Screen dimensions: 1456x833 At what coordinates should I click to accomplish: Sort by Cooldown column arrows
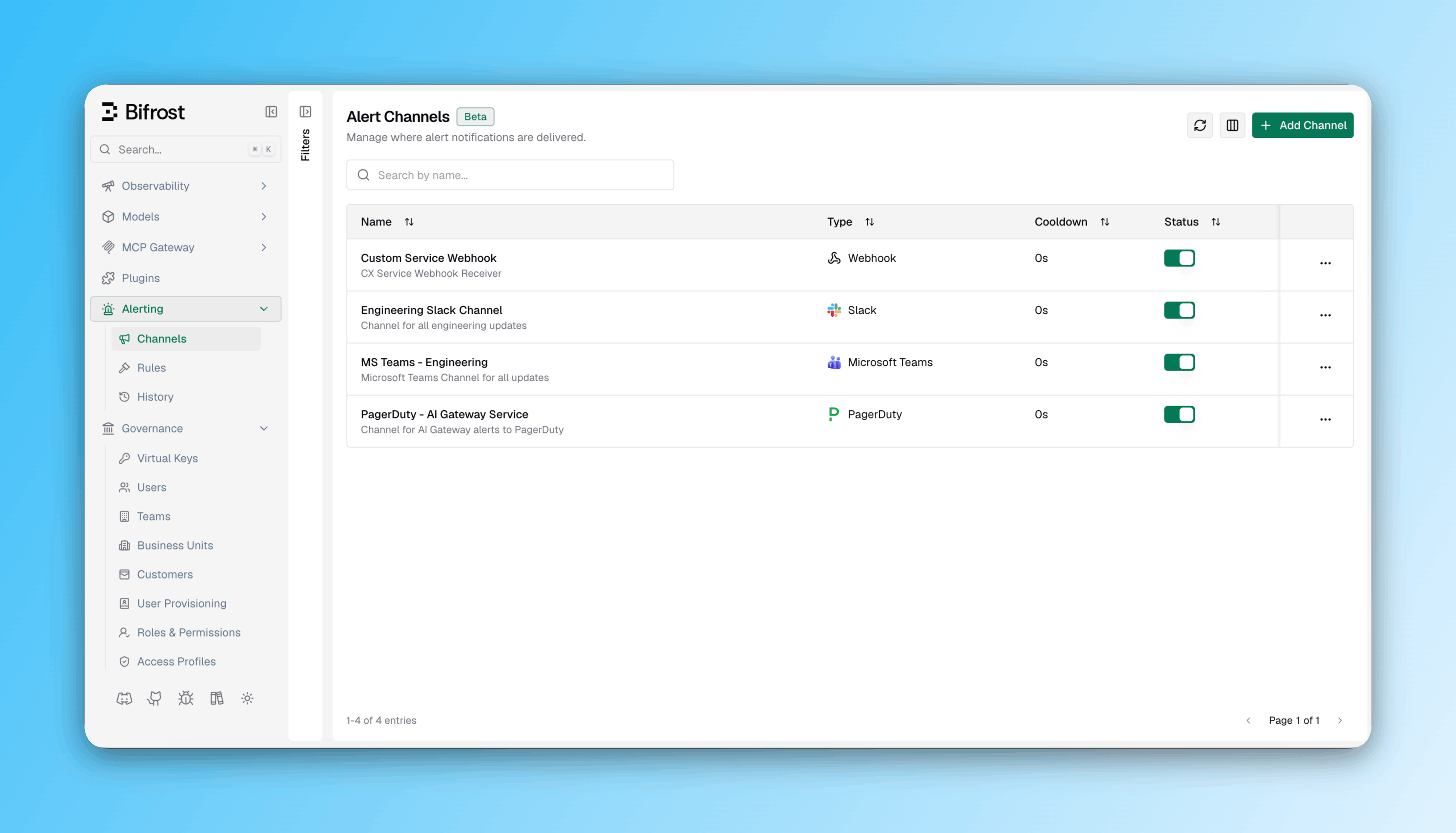coord(1105,222)
